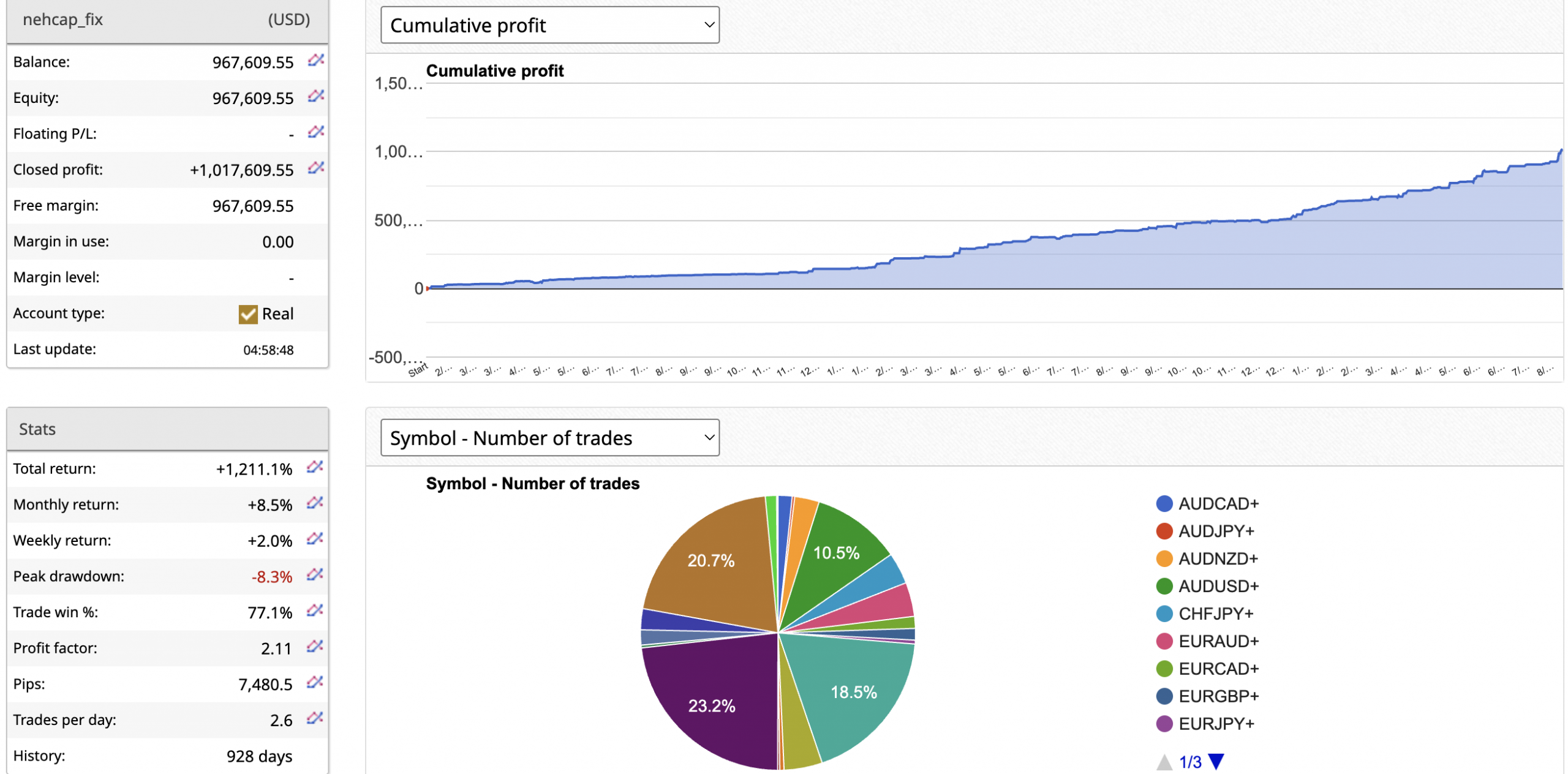The height and width of the screenshot is (774, 1568).
Task: Toggle the Real account type checkbox
Action: tap(247, 314)
